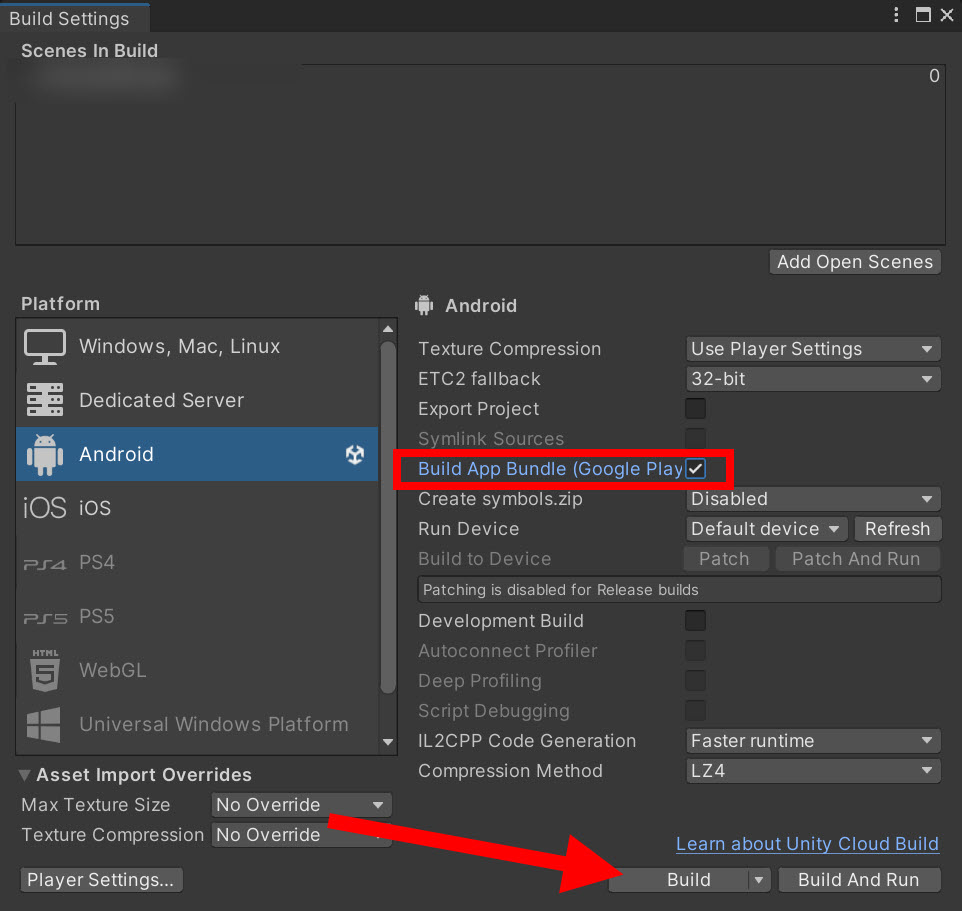
Task: Open the Run Device 'Default device' dropdown
Action: pos(766,529)
